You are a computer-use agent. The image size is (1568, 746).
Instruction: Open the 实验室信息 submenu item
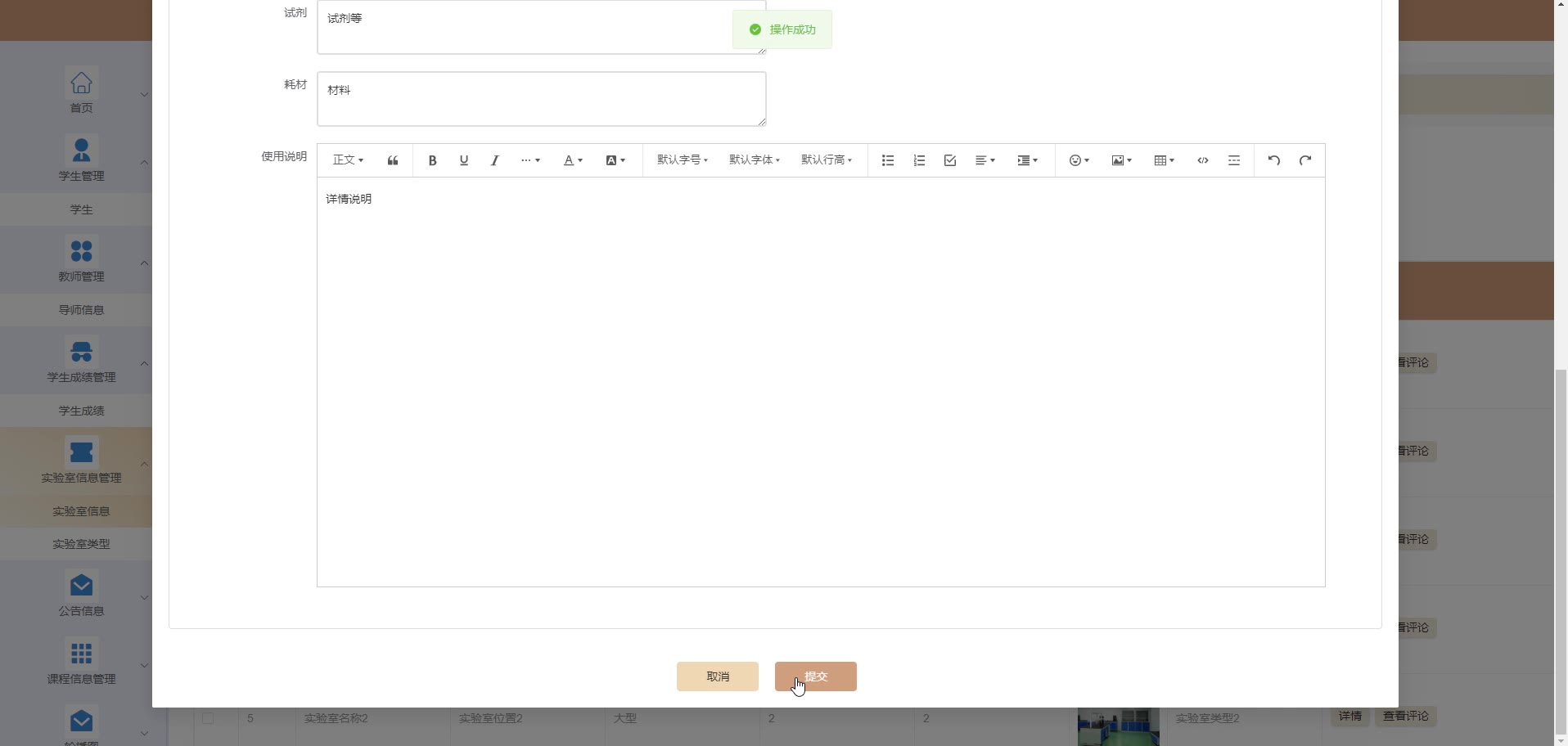point(81,511)
